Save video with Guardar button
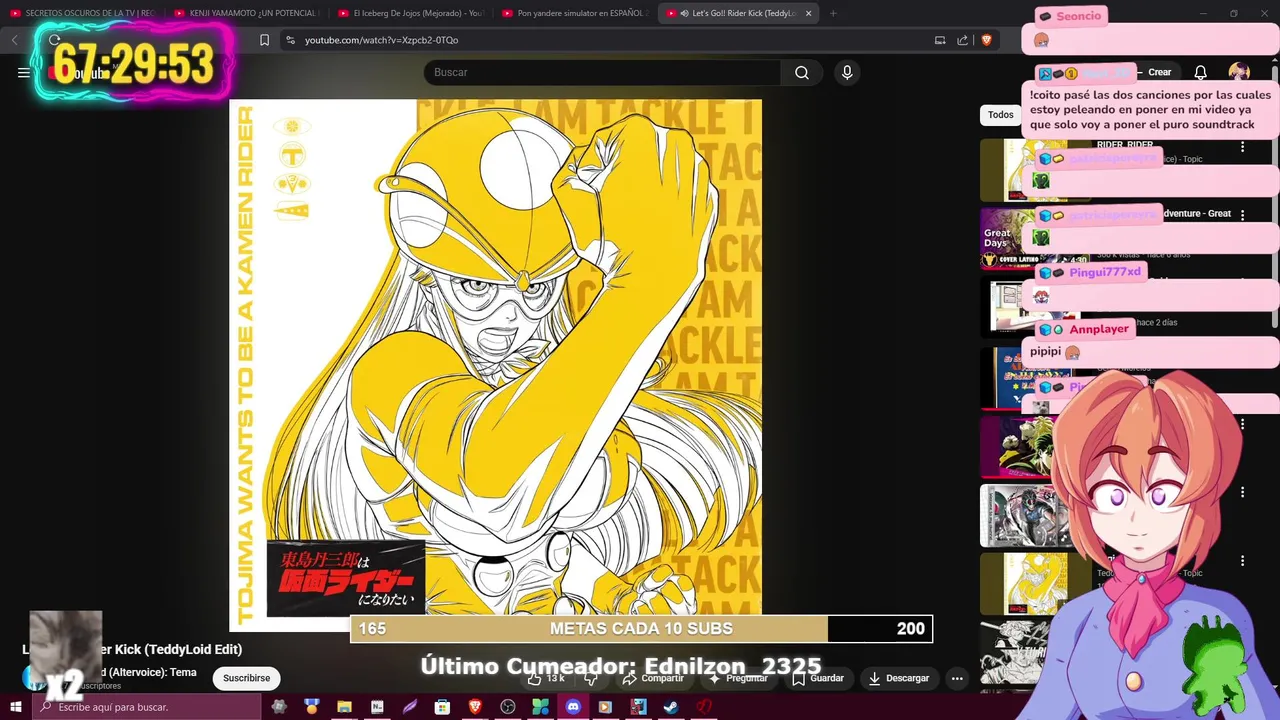The width and height of the screenshot is (1280, 720). tap(818, 678)
